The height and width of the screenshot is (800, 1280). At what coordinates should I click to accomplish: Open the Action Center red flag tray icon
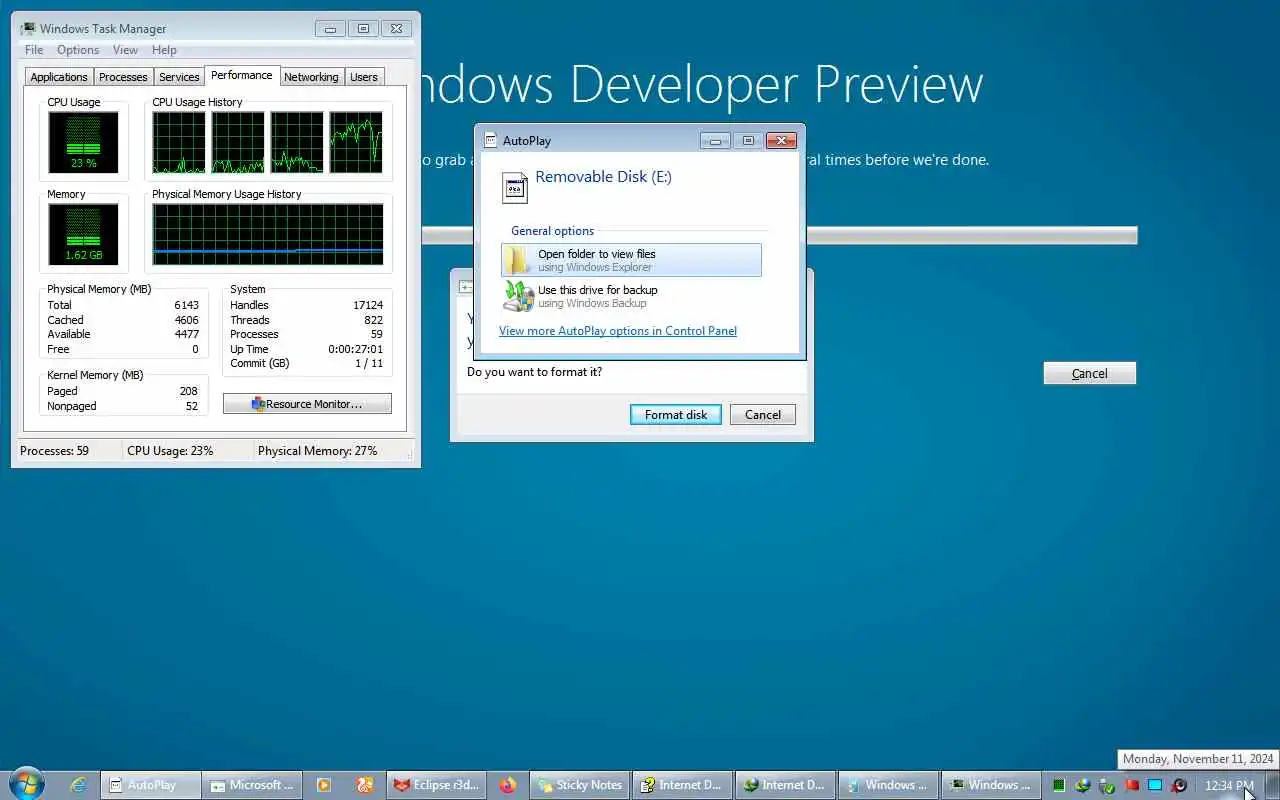point(1131,786)
